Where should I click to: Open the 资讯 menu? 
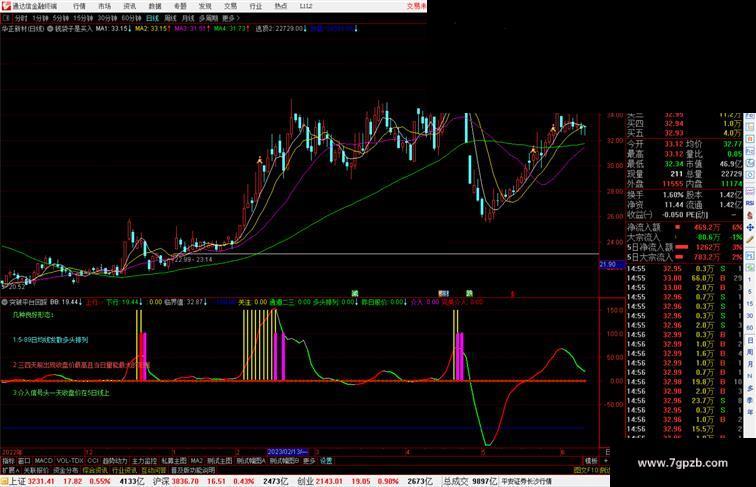(129, 6)
